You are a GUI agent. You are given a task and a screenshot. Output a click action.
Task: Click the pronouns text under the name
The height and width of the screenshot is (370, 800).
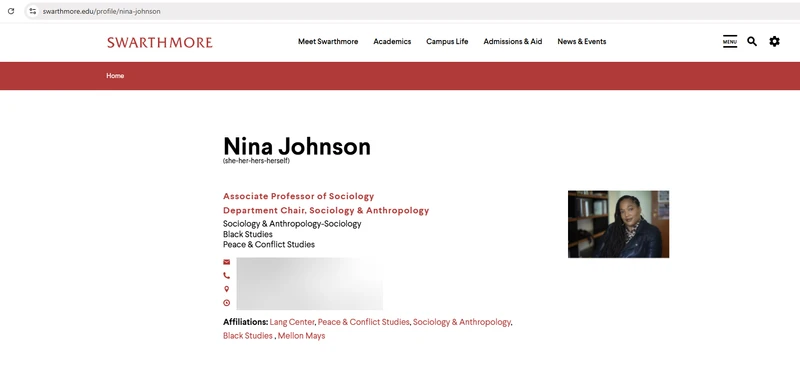click(x=256, y=161)
